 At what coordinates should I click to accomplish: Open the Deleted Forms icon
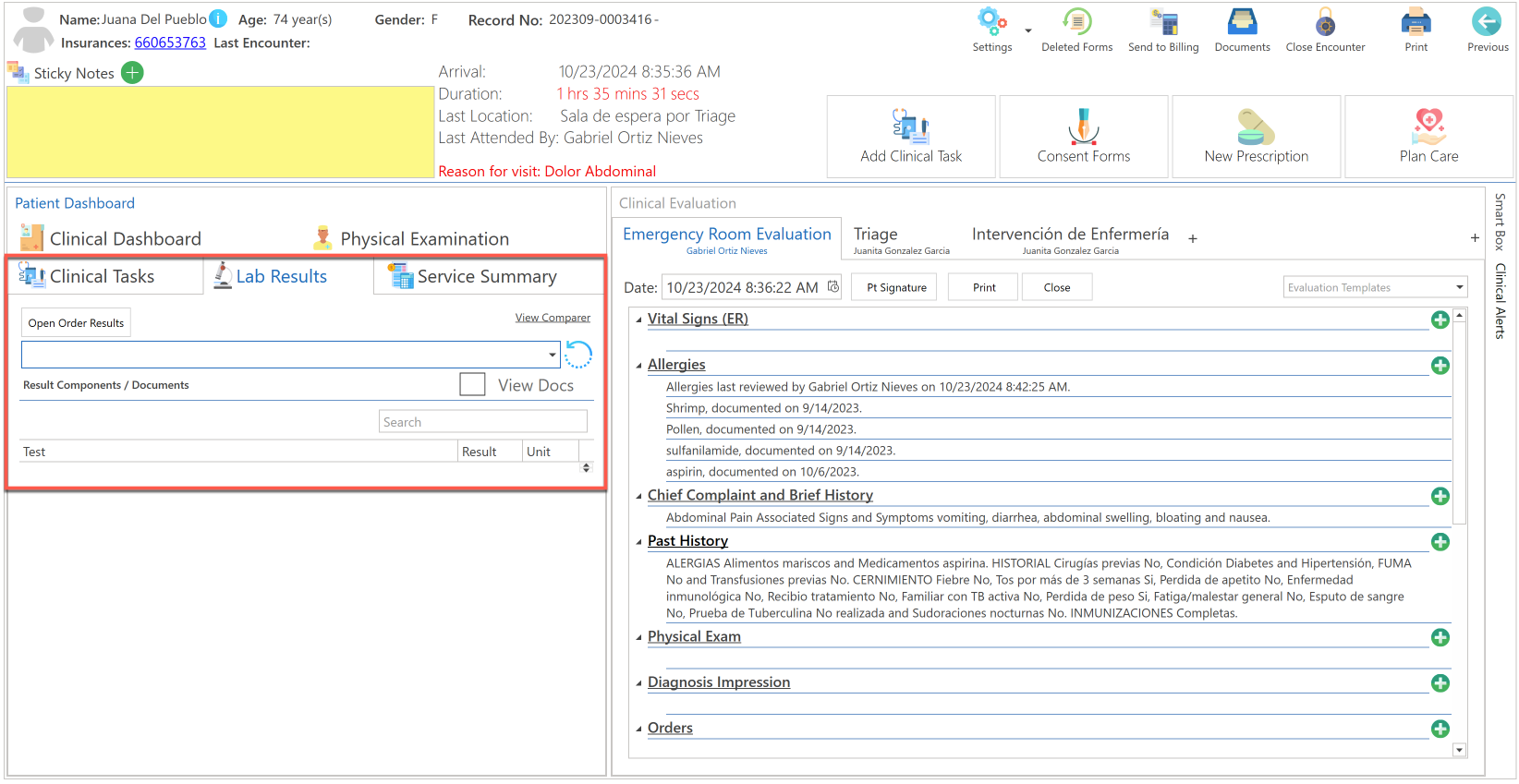pos(1077,20)
